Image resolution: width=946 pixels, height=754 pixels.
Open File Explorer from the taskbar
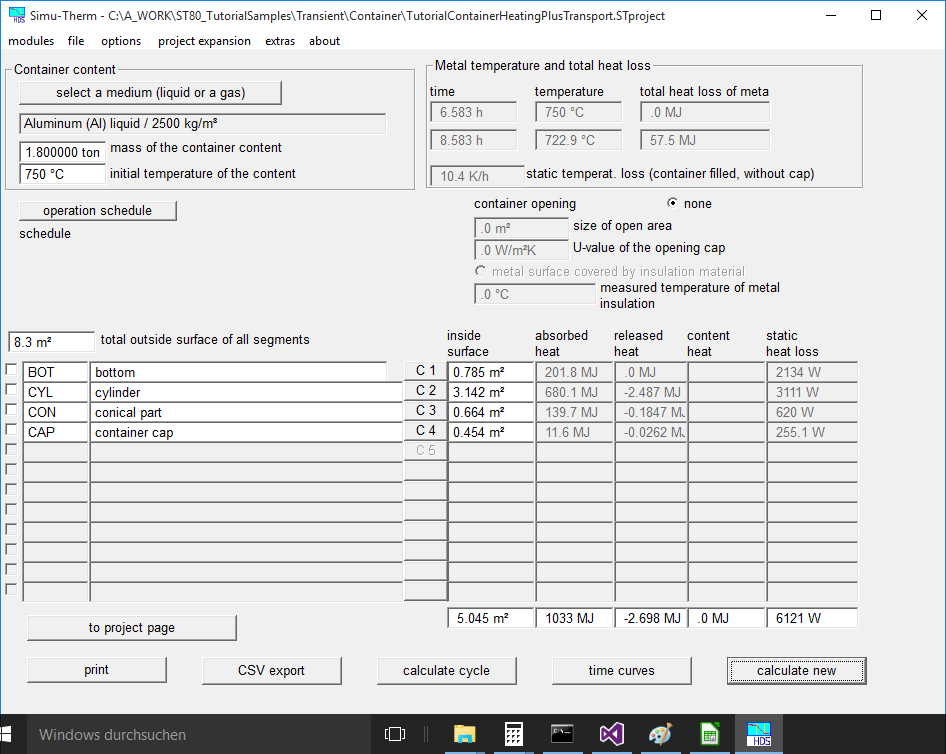tap(463, 735)
